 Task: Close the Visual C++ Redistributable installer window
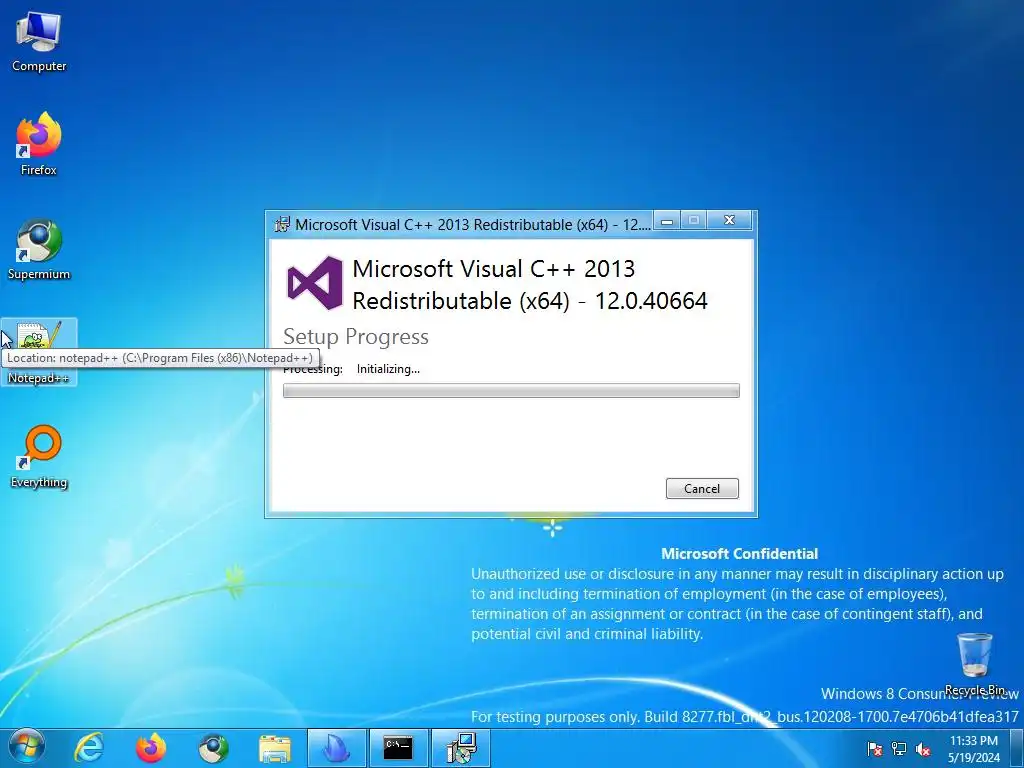729,221
